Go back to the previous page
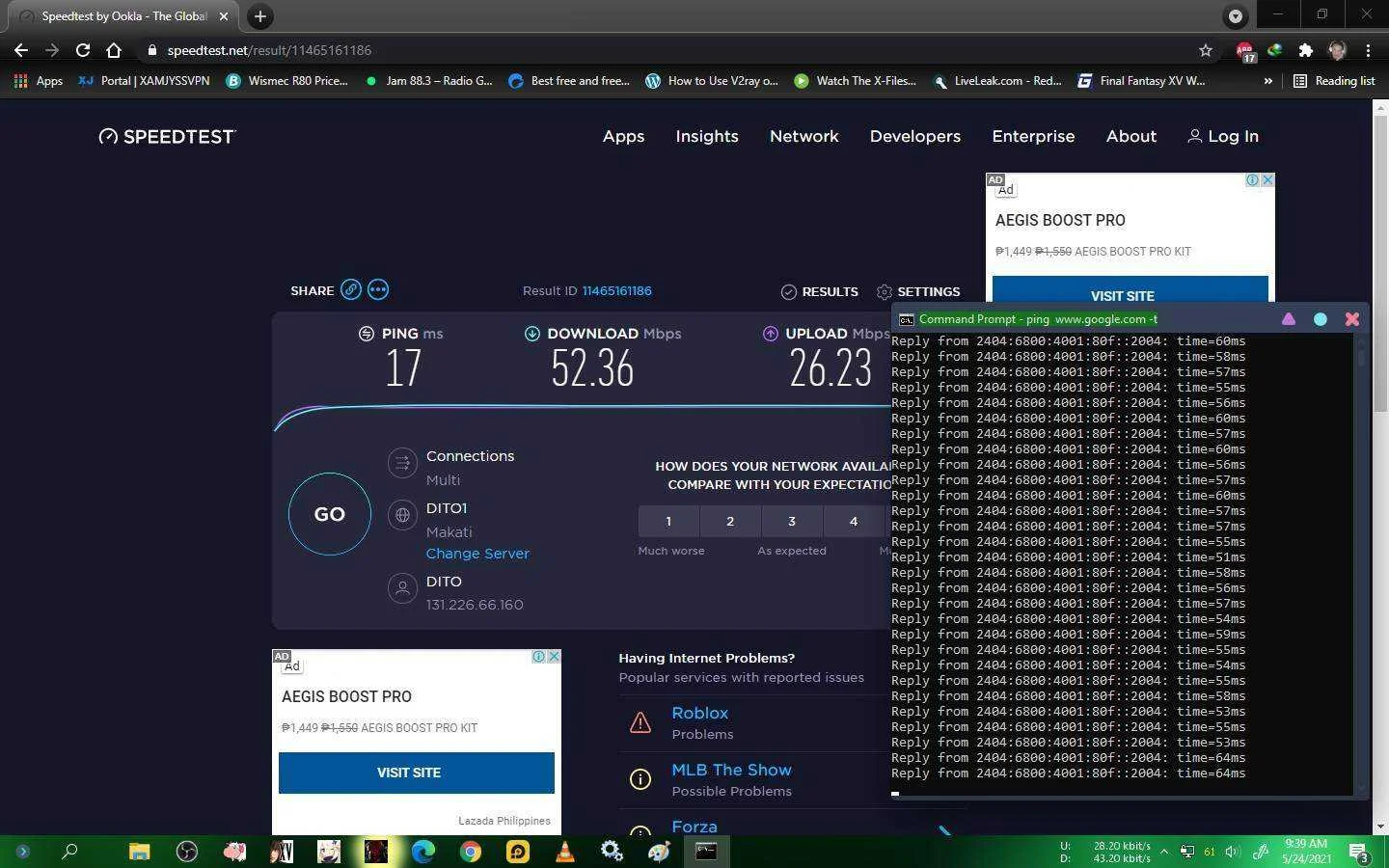 [x=21, y=50]
